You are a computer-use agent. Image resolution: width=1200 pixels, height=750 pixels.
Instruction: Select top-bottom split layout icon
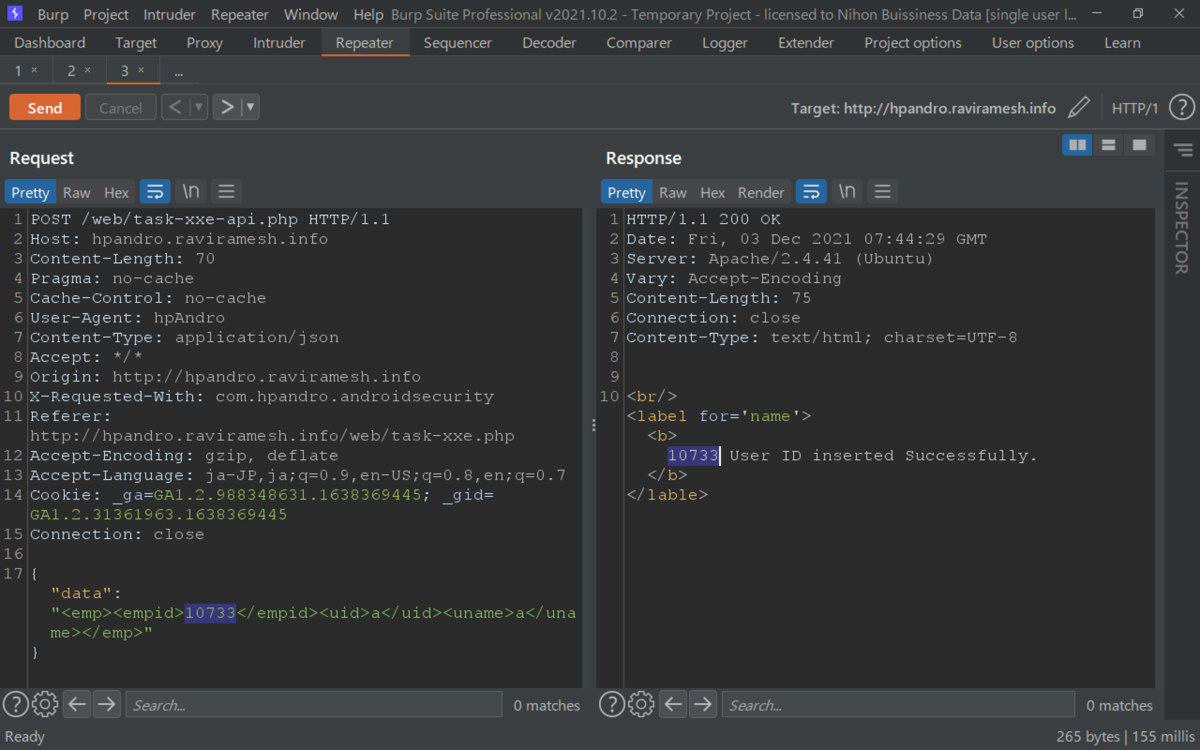[x=1108, y=145]
